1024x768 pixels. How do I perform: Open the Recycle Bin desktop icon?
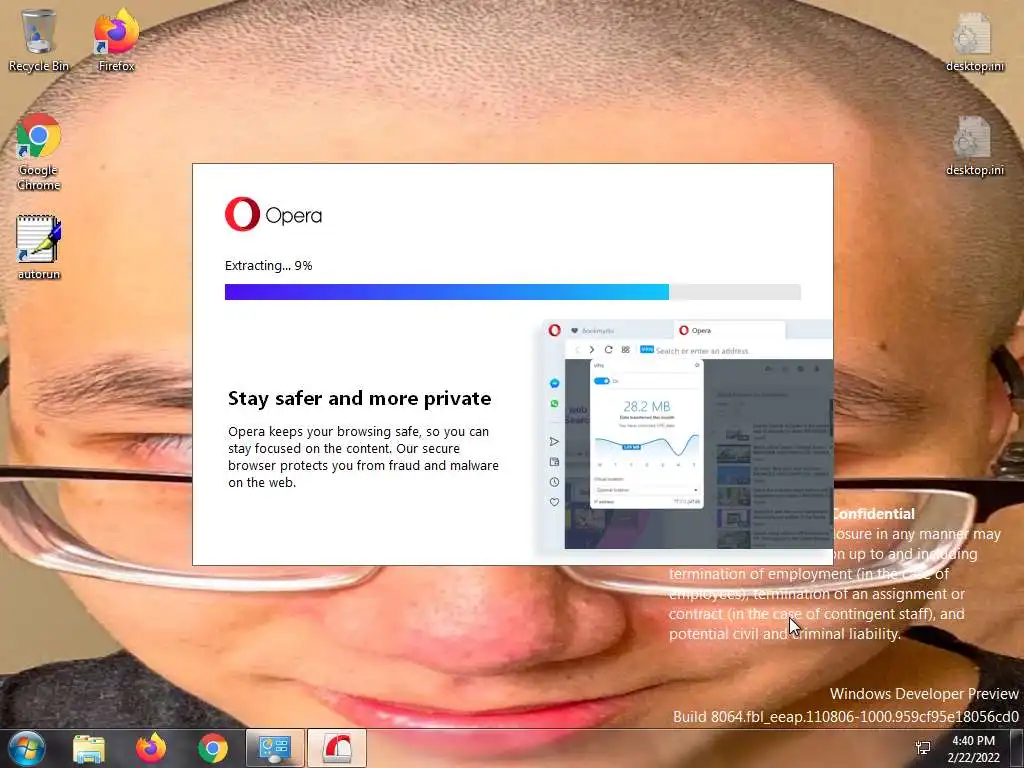pyautogui.click(x=38, y=39)
